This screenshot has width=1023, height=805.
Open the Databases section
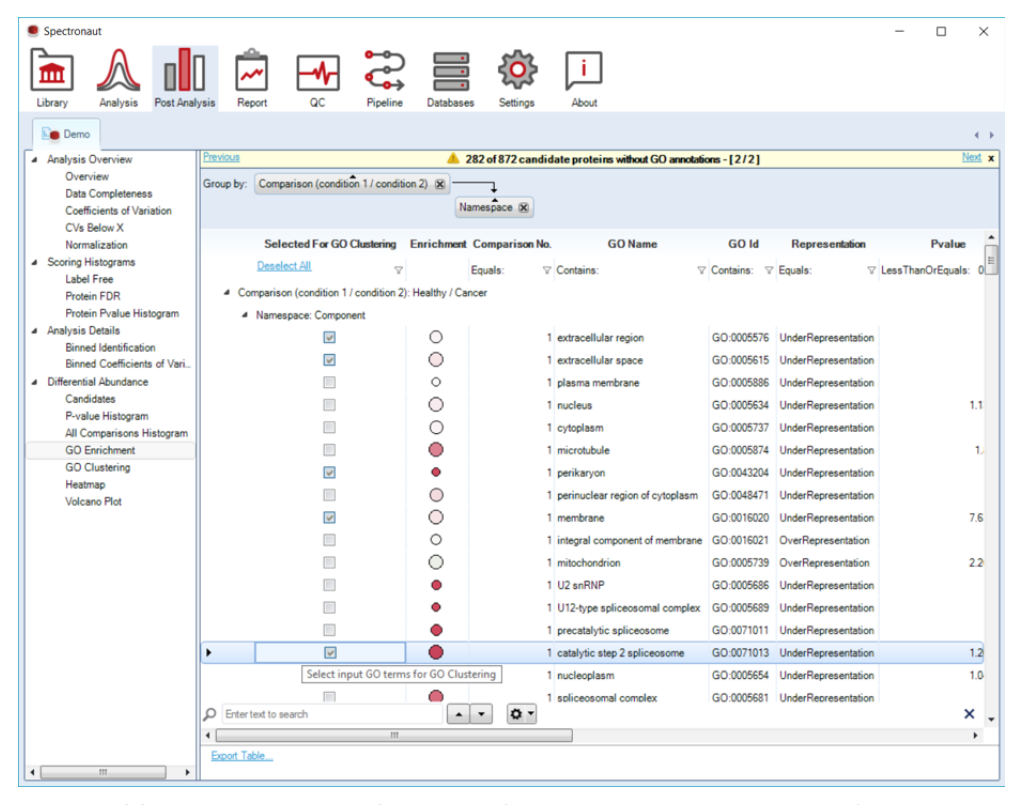coord(450,78)
